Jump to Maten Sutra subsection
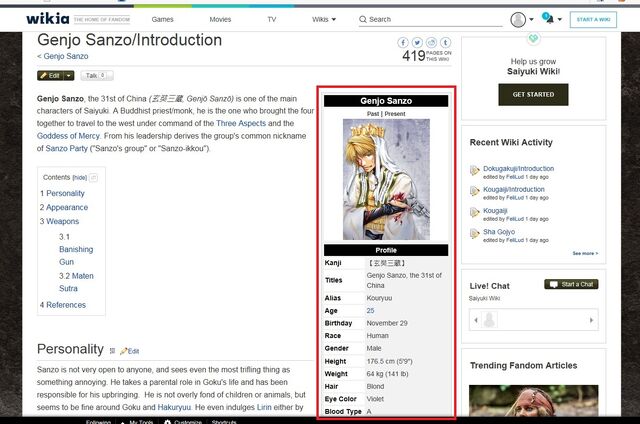This screenshot has height=424, width=640. coord(76,282)
